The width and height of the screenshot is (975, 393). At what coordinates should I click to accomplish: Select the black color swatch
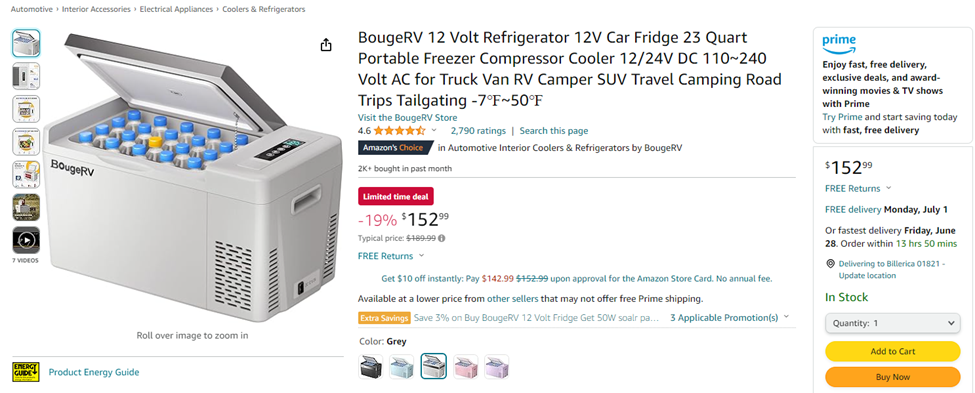point(371,366)
